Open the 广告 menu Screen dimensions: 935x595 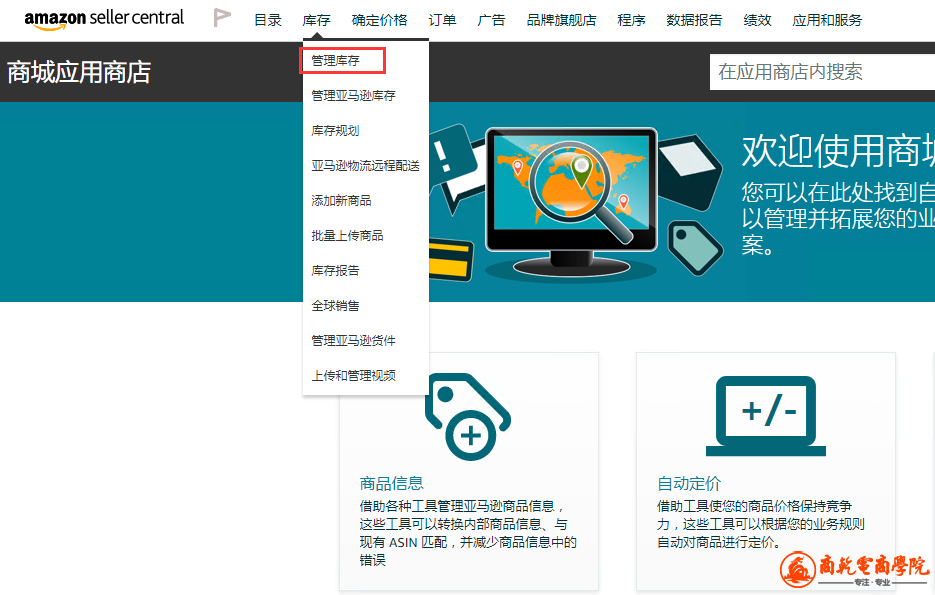tap(491, 20)
